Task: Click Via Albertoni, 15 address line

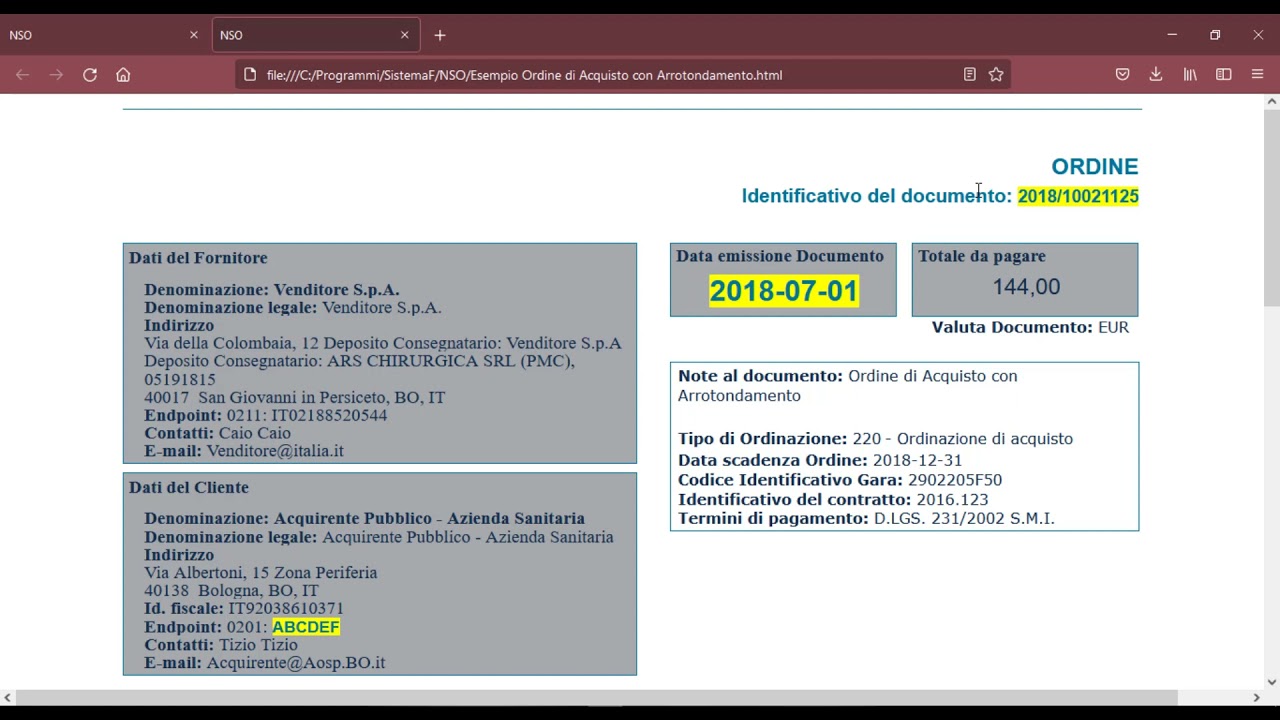Action: click(x=261, y=573)
